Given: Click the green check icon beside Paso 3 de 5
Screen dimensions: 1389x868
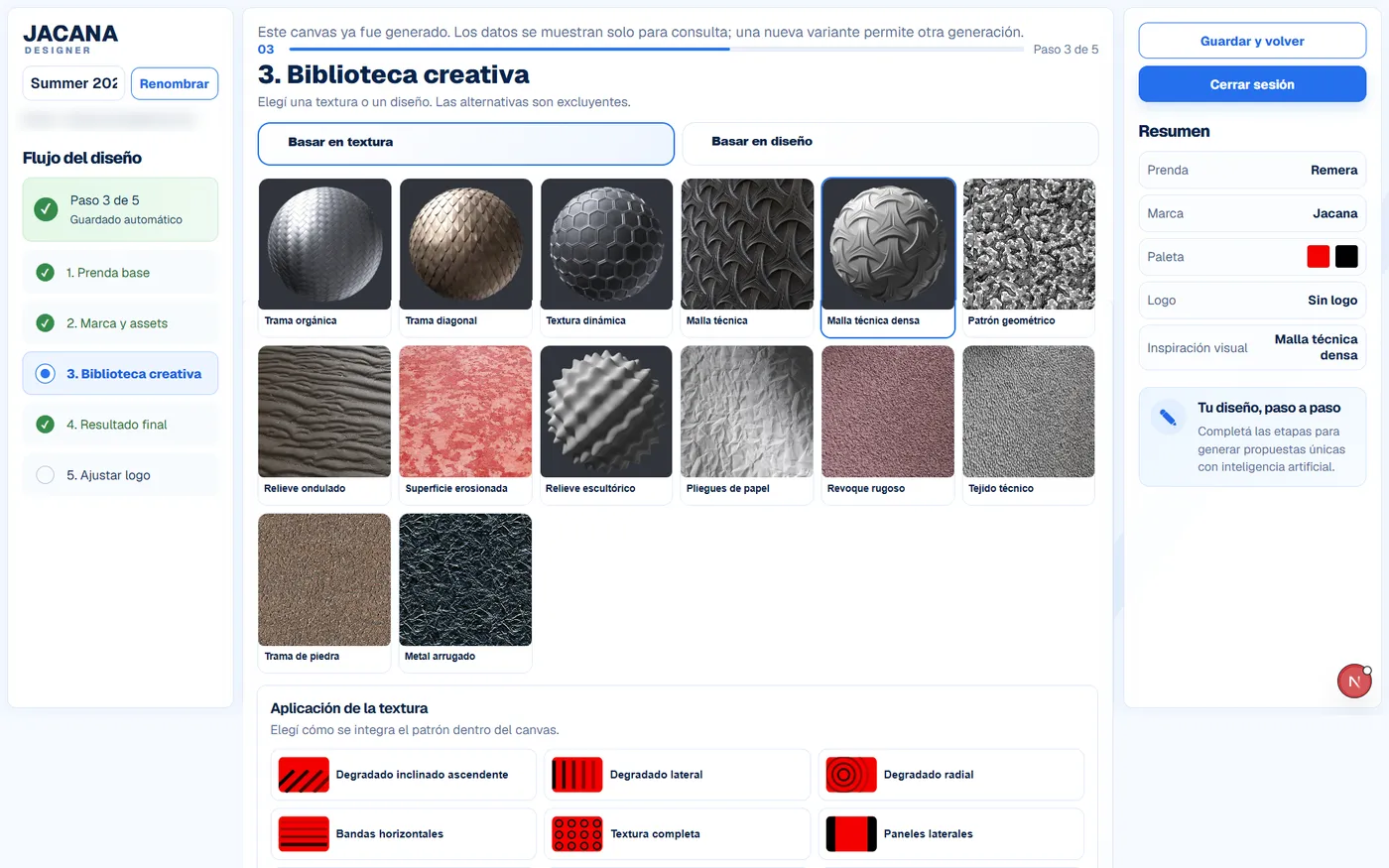Looking at the screenshot, I should [46, 209].
